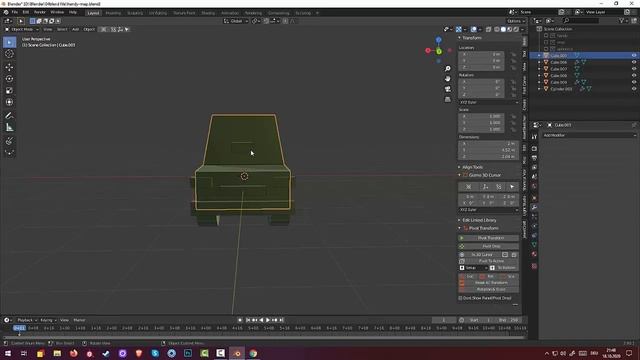Toggle camera view icon in viewport

point(448,89)
